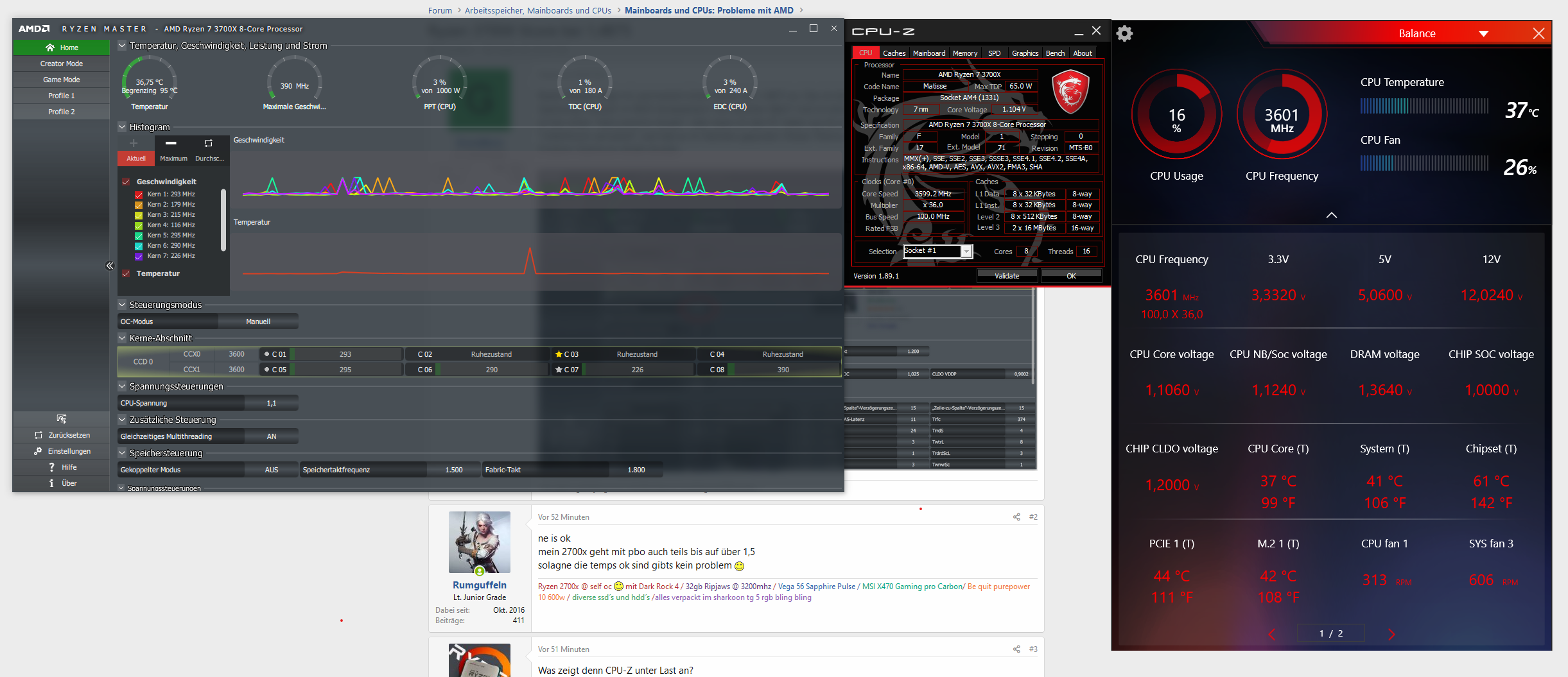Screen dimensions: 1568x677
Task: Click Rumguffeln's avatar thumbnail
Action: tap(480, 542)
